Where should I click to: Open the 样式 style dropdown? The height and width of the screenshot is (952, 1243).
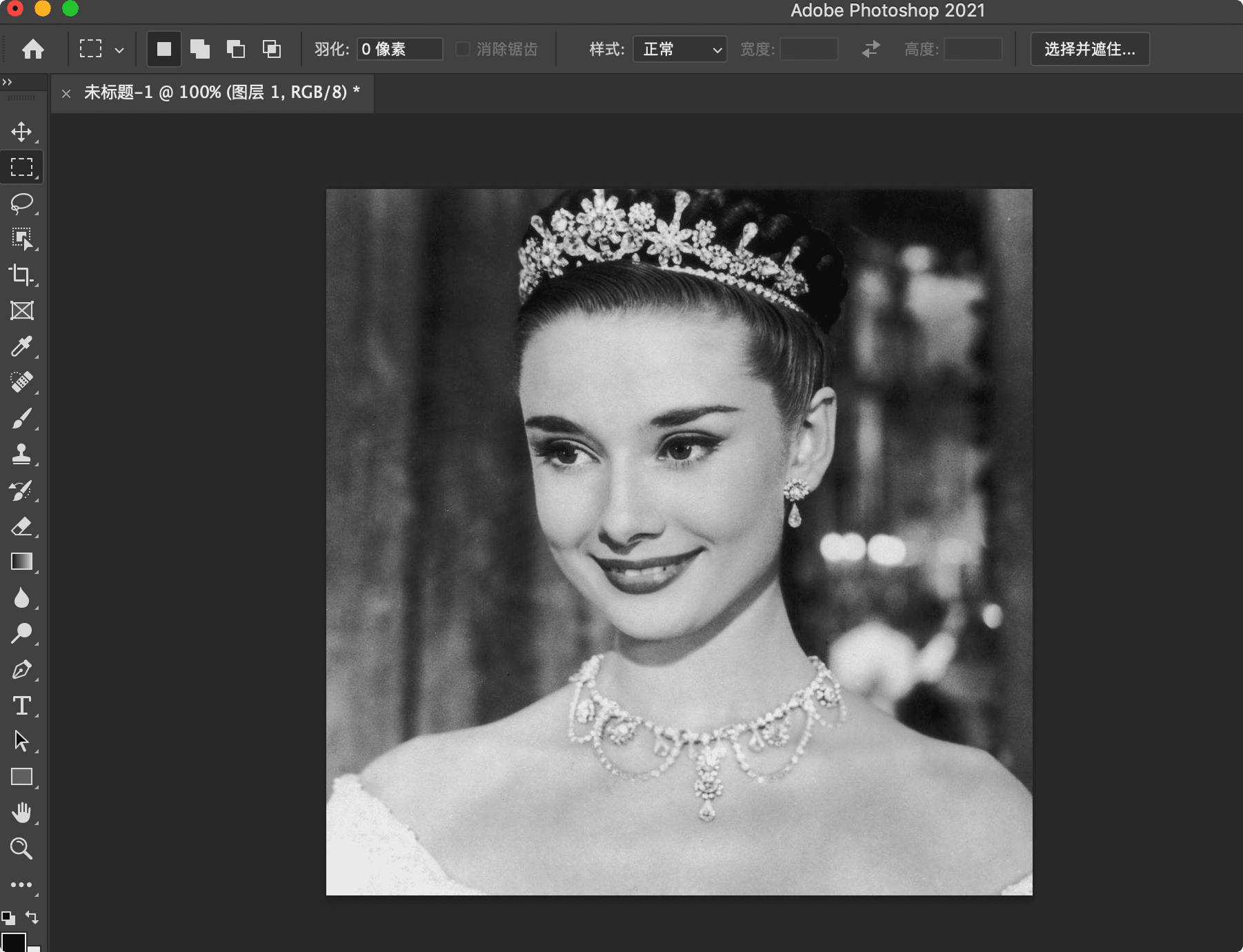(x=680, y=49)
